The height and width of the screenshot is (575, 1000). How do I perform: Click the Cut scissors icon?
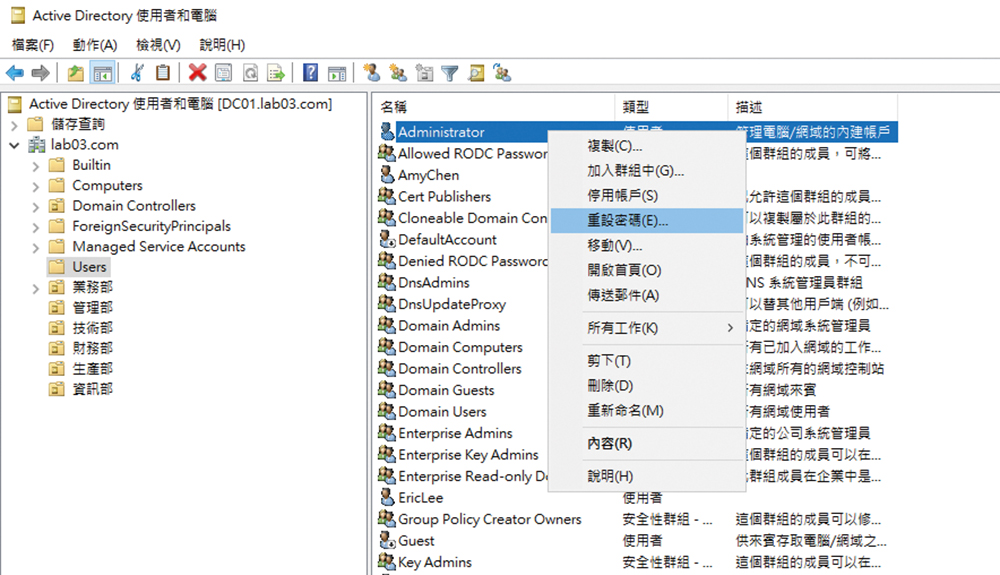(136, 73)
